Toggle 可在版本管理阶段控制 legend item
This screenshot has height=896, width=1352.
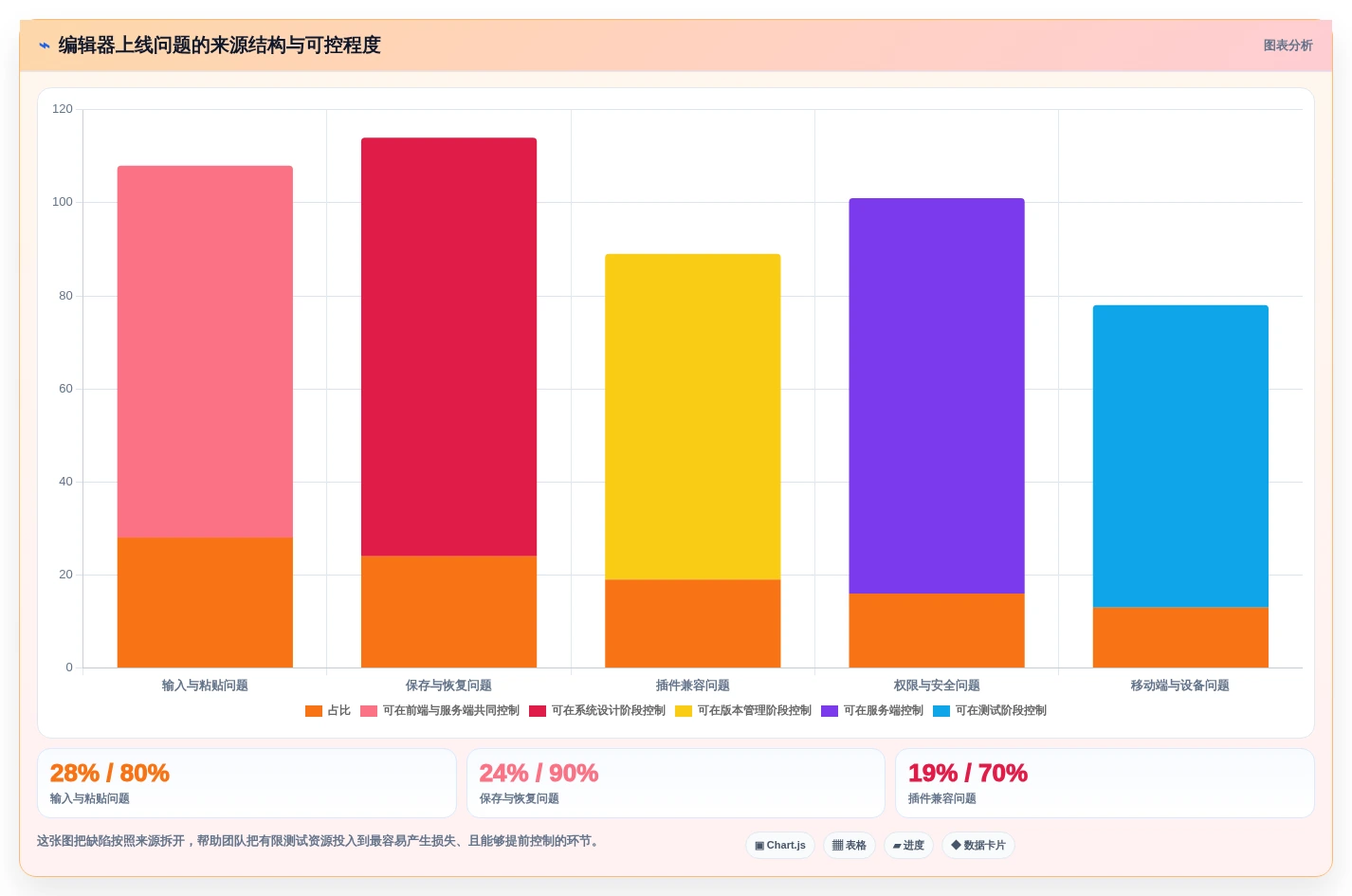[x=743, y=711]
